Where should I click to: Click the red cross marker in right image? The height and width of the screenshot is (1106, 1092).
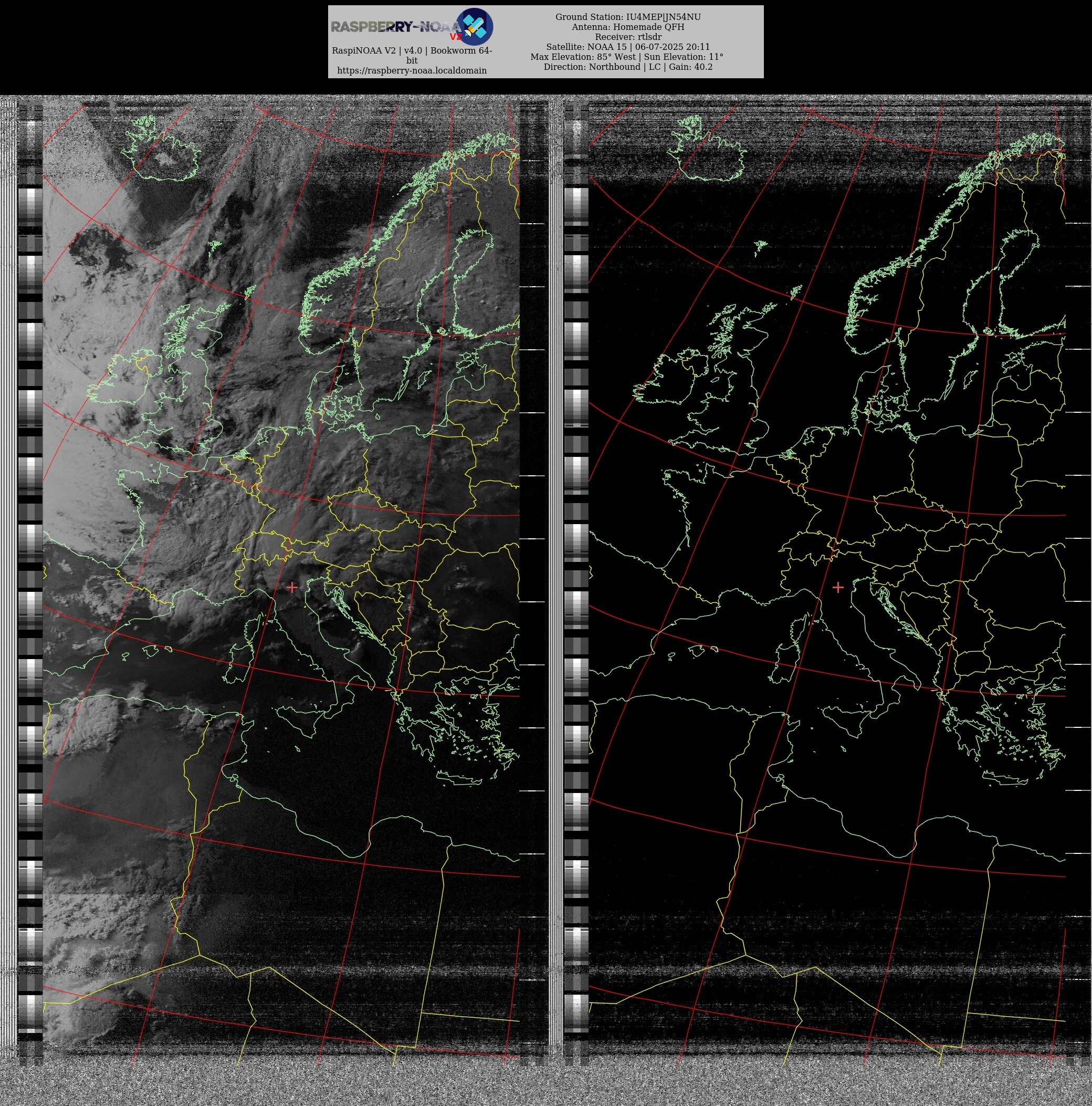coord(838,587)
